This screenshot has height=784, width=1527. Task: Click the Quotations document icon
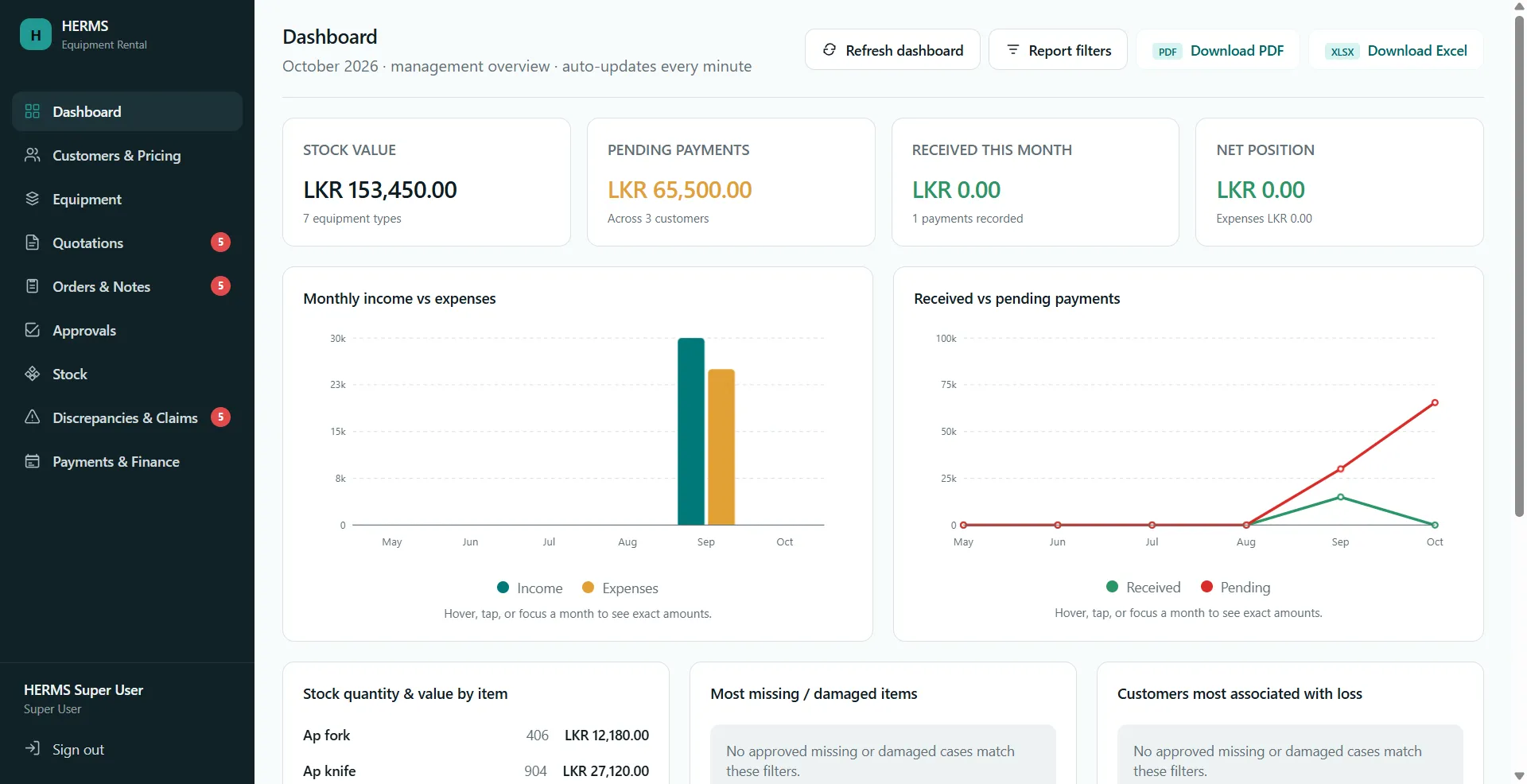tap(33, 243)
